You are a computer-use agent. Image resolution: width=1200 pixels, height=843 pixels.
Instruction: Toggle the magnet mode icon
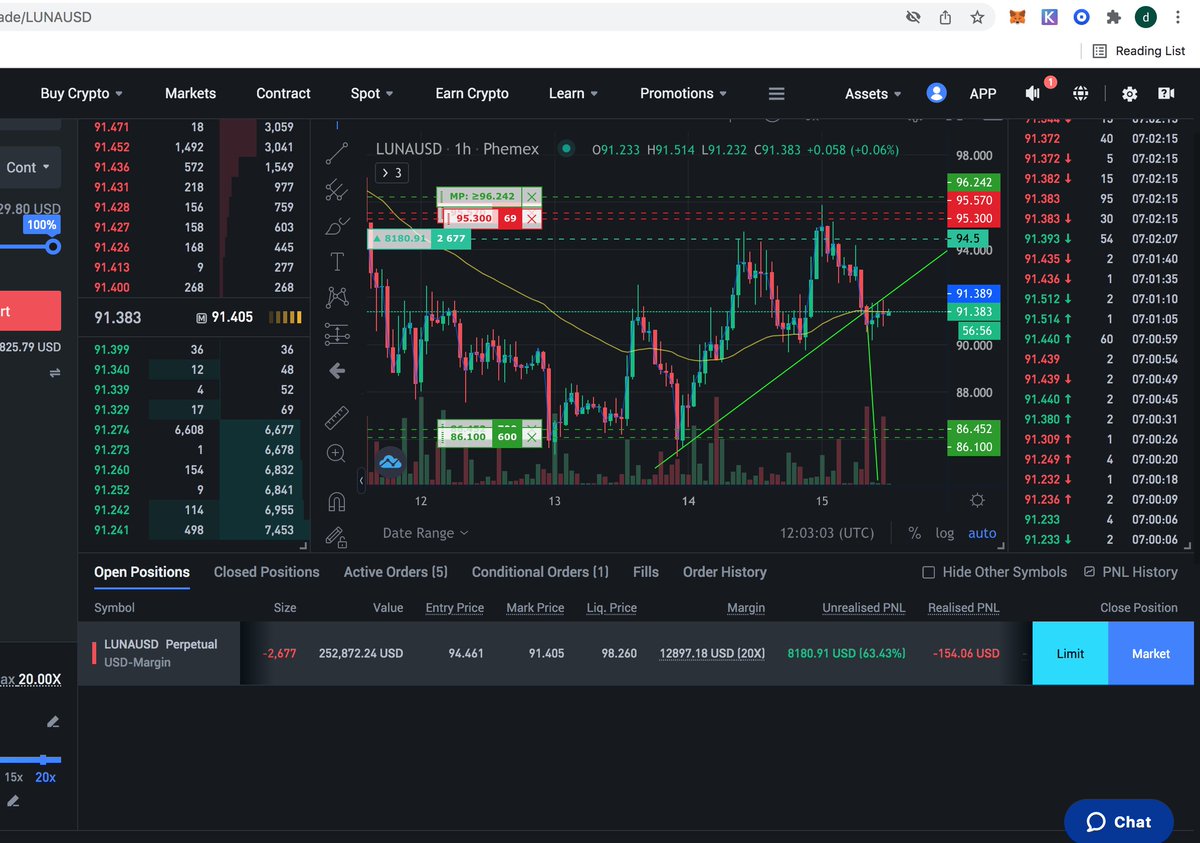(x=337, y=501)
